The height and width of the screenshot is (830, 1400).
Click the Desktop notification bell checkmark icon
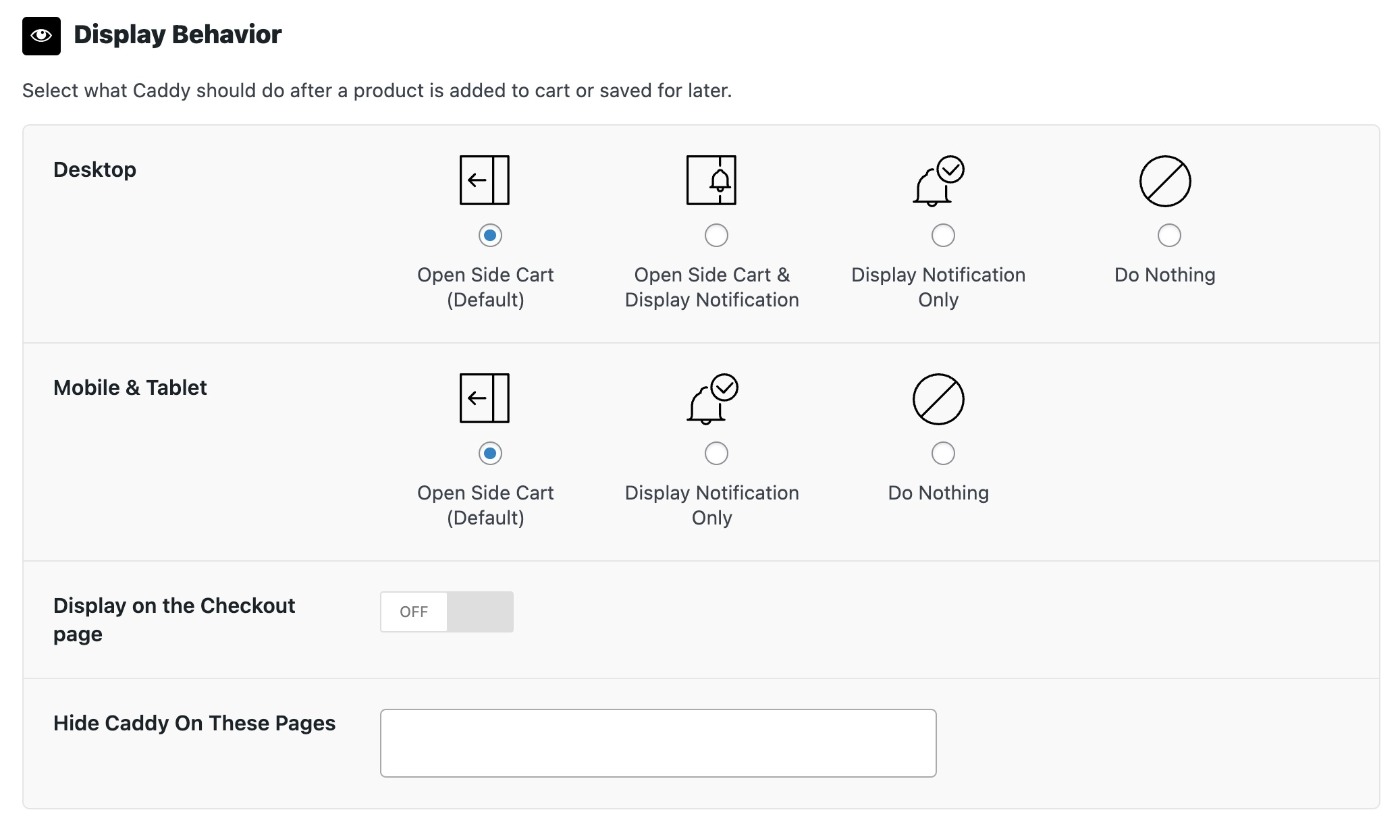pyautogui.click(x=938, y=181)
